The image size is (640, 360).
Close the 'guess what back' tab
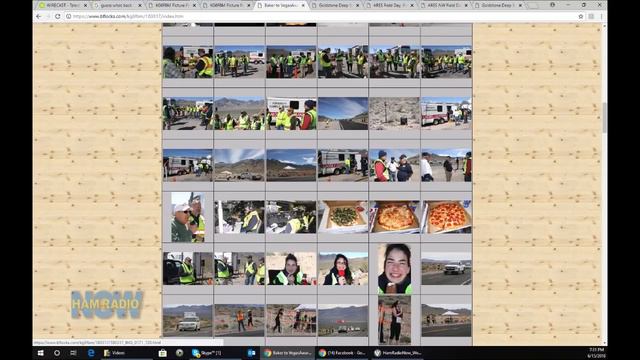coord(140,5)
